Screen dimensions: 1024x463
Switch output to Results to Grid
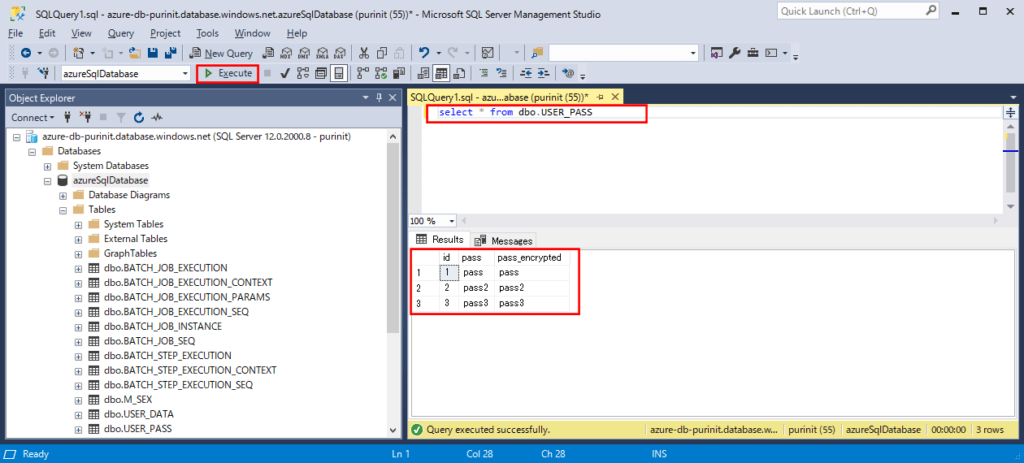[442, 73]
